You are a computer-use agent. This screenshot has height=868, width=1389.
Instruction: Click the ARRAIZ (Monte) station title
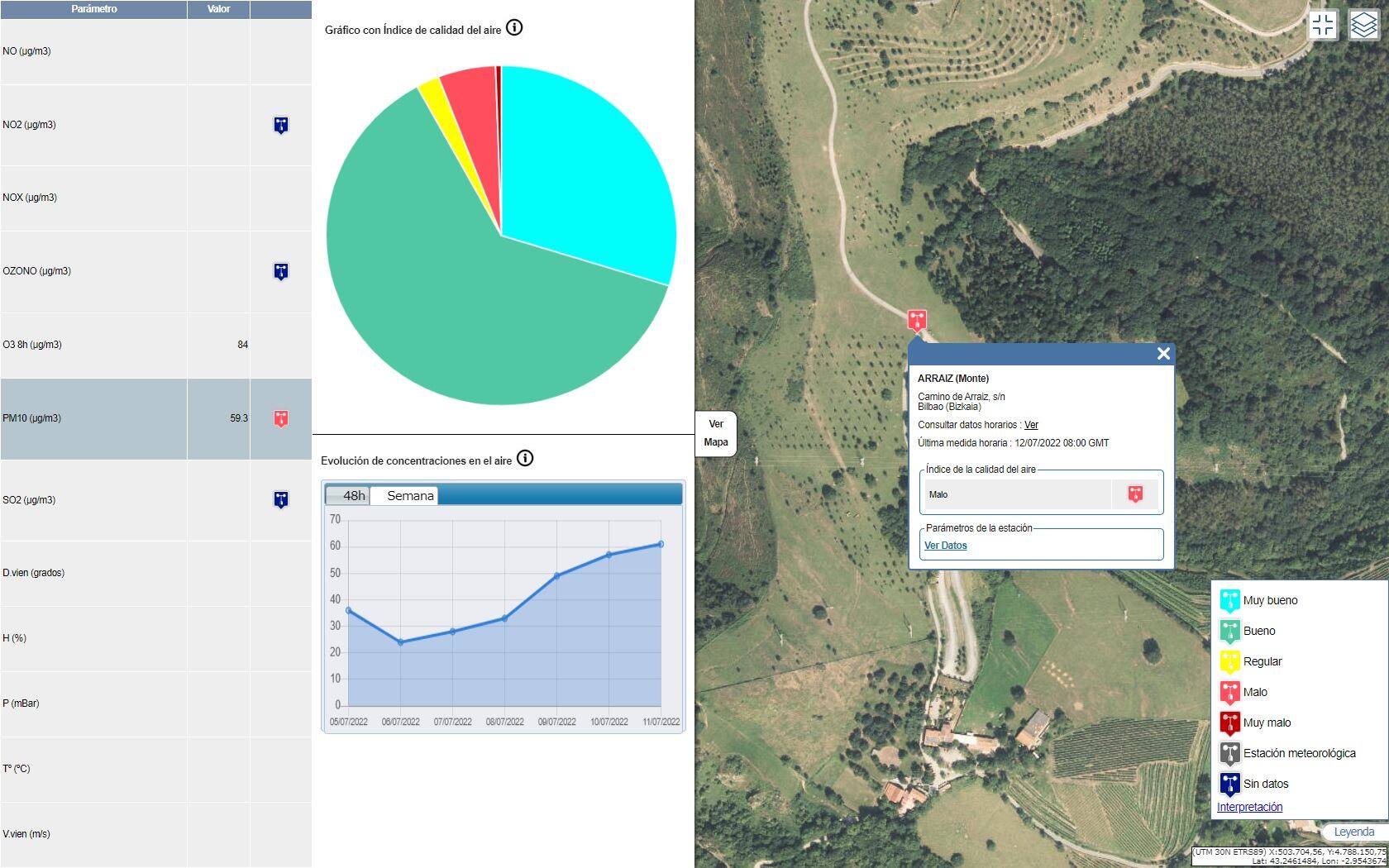[x=953, y=379]
